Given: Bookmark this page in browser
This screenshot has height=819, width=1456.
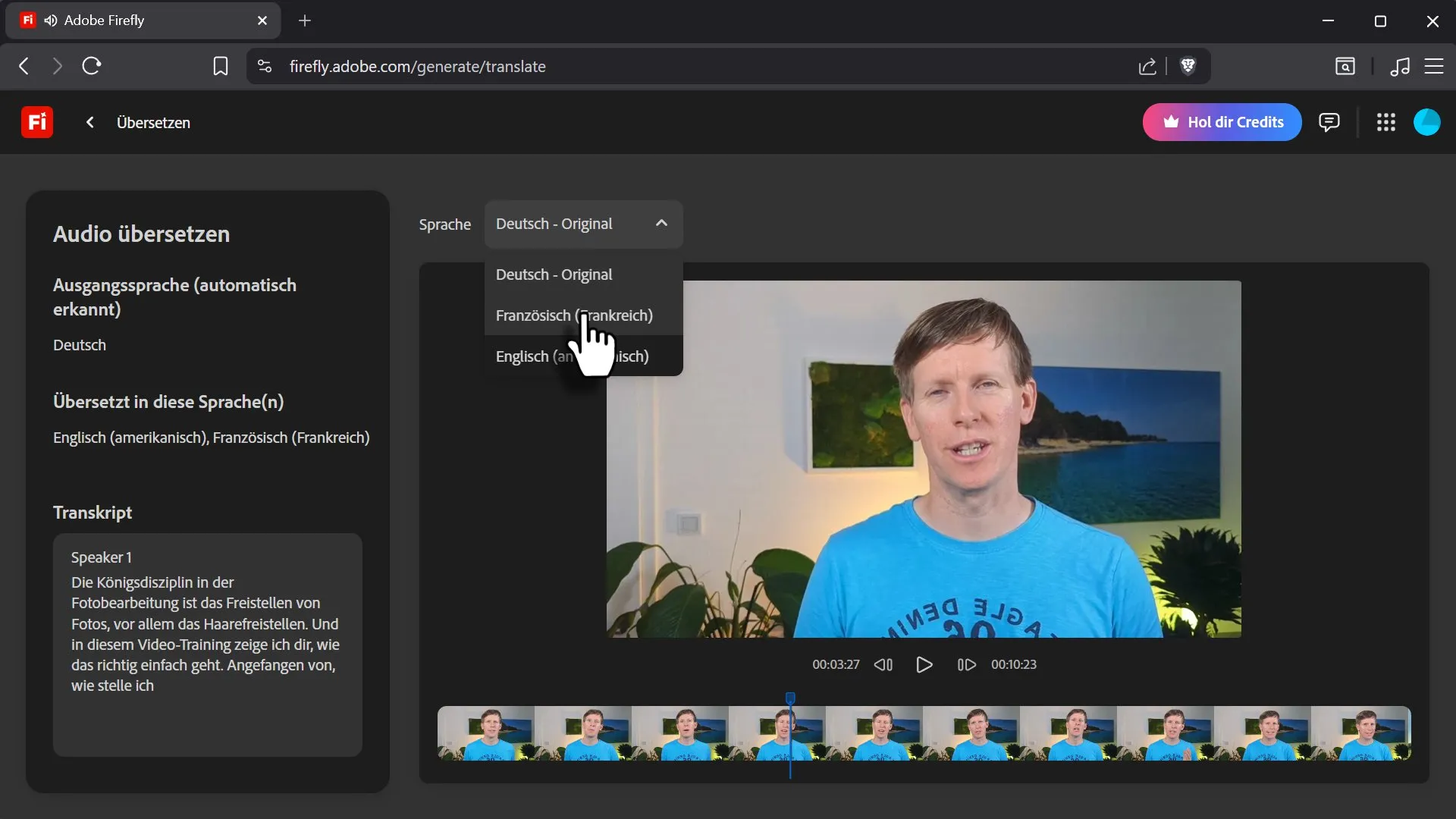Looking at the screenshot, I should [x=221, y=67].
